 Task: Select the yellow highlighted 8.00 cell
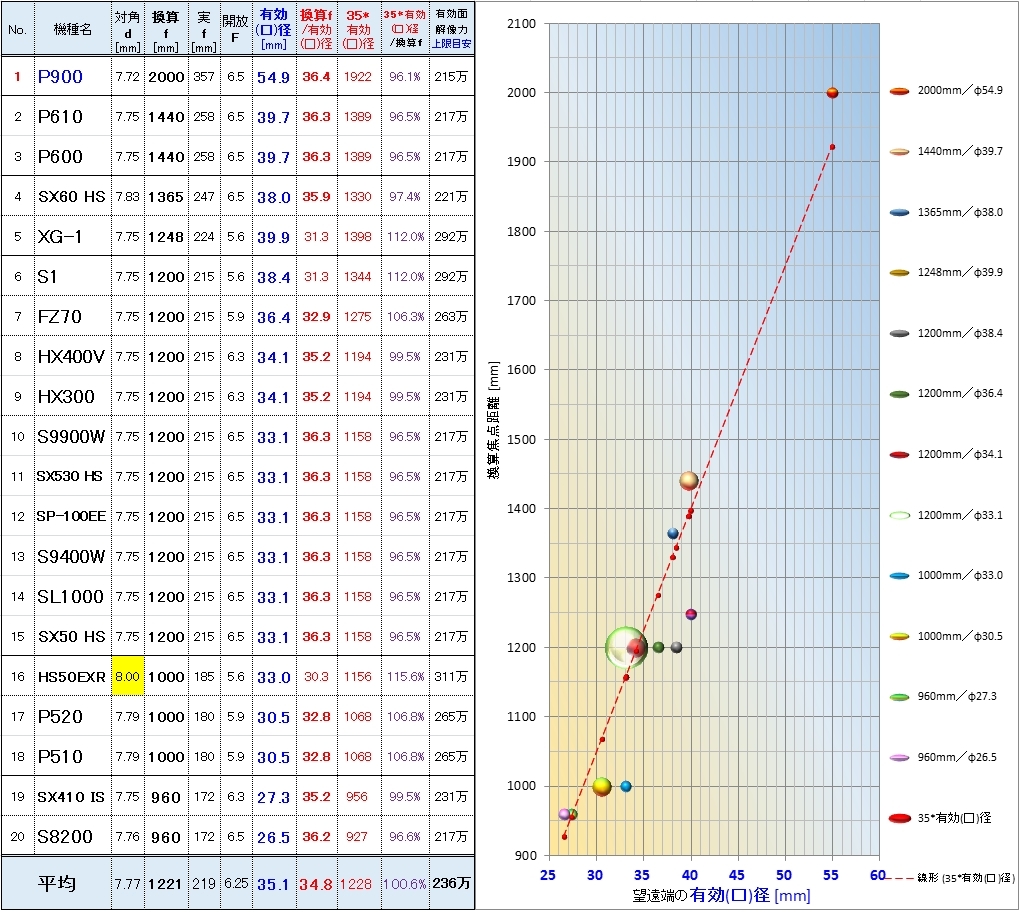click(128, 677)
